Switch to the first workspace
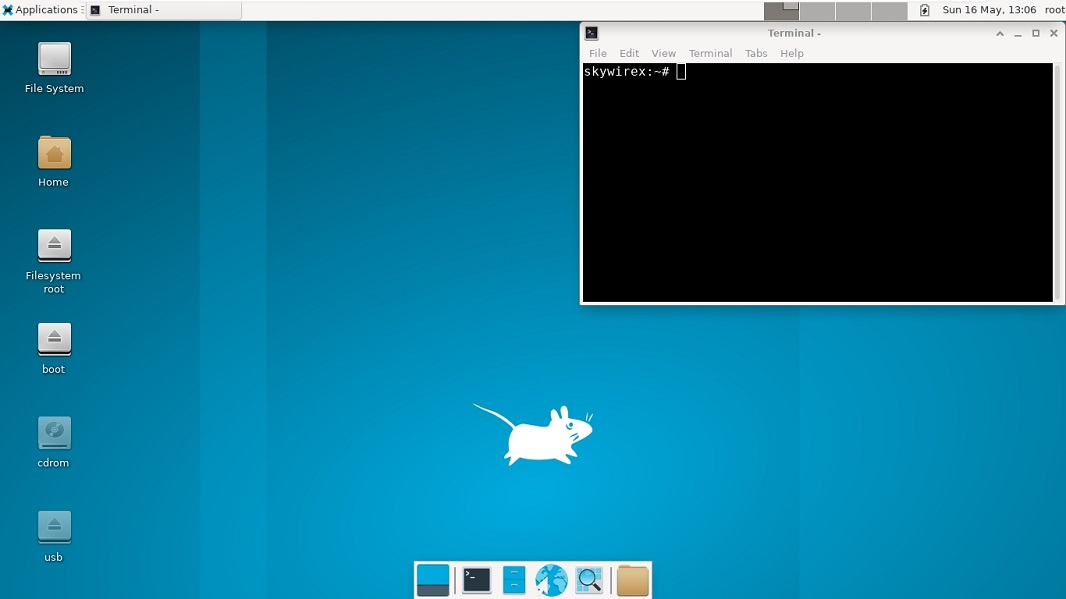Screen dimensions: 1066x599 [781, 10]
